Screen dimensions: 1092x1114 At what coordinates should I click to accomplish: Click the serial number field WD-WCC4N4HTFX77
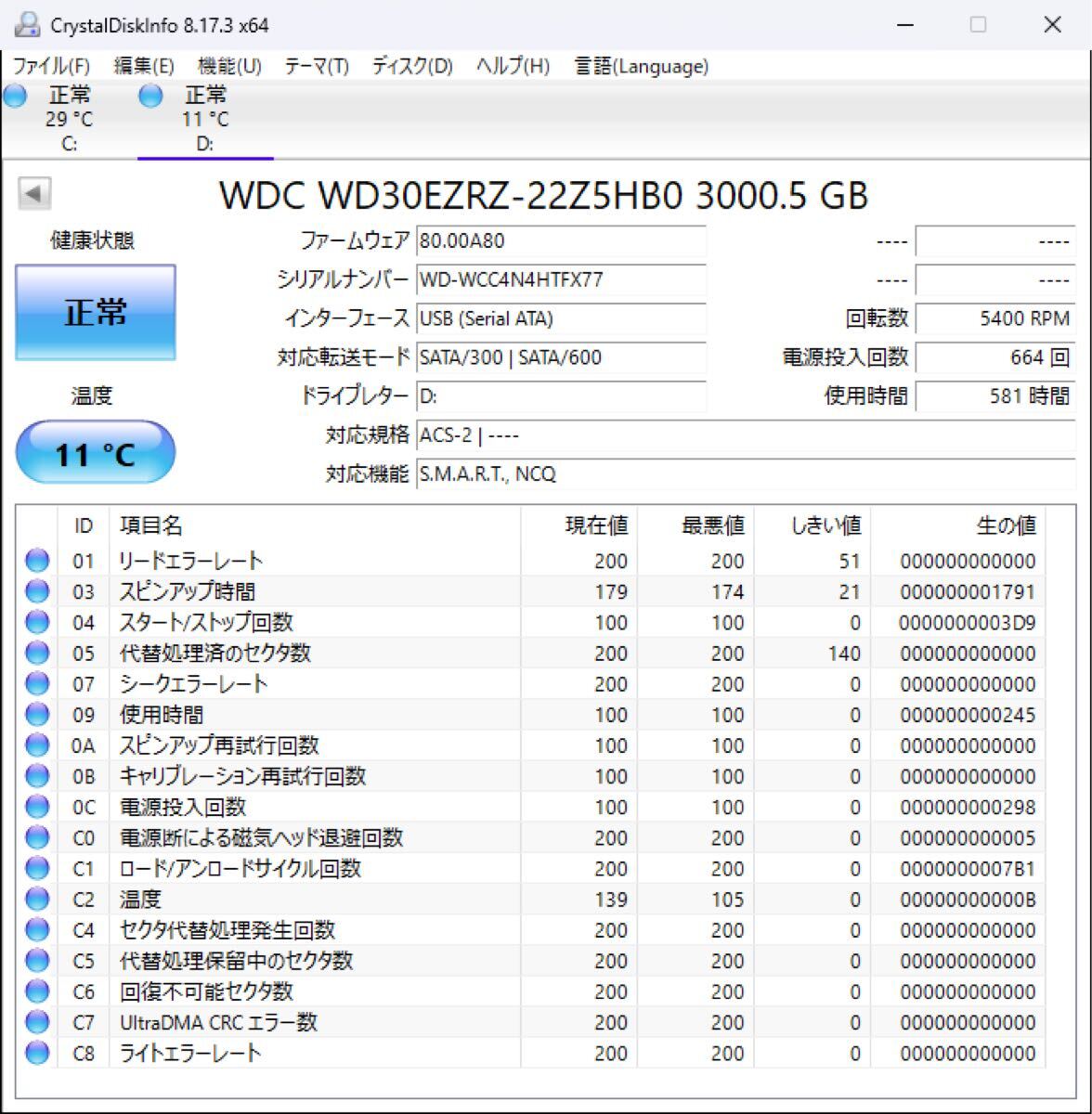coord(561,280)
